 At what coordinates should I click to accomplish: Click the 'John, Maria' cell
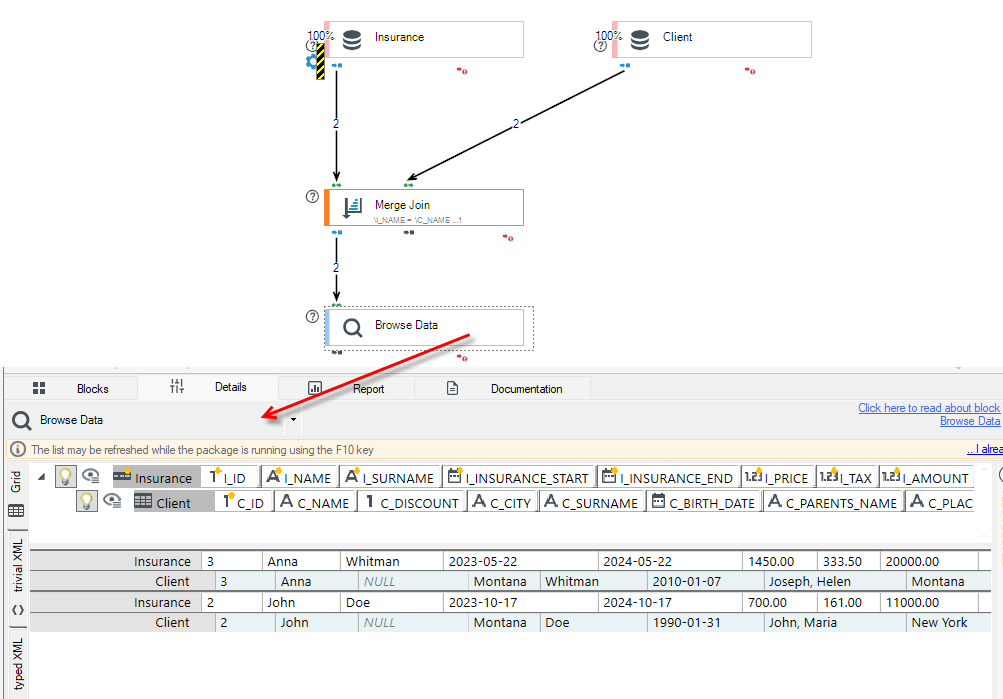[x=835, y=622]
